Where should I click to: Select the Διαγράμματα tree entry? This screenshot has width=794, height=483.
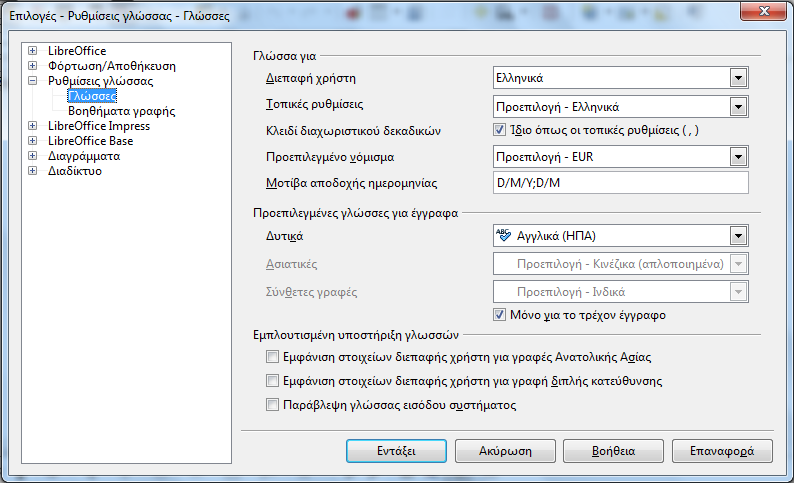tap(84, 155)
